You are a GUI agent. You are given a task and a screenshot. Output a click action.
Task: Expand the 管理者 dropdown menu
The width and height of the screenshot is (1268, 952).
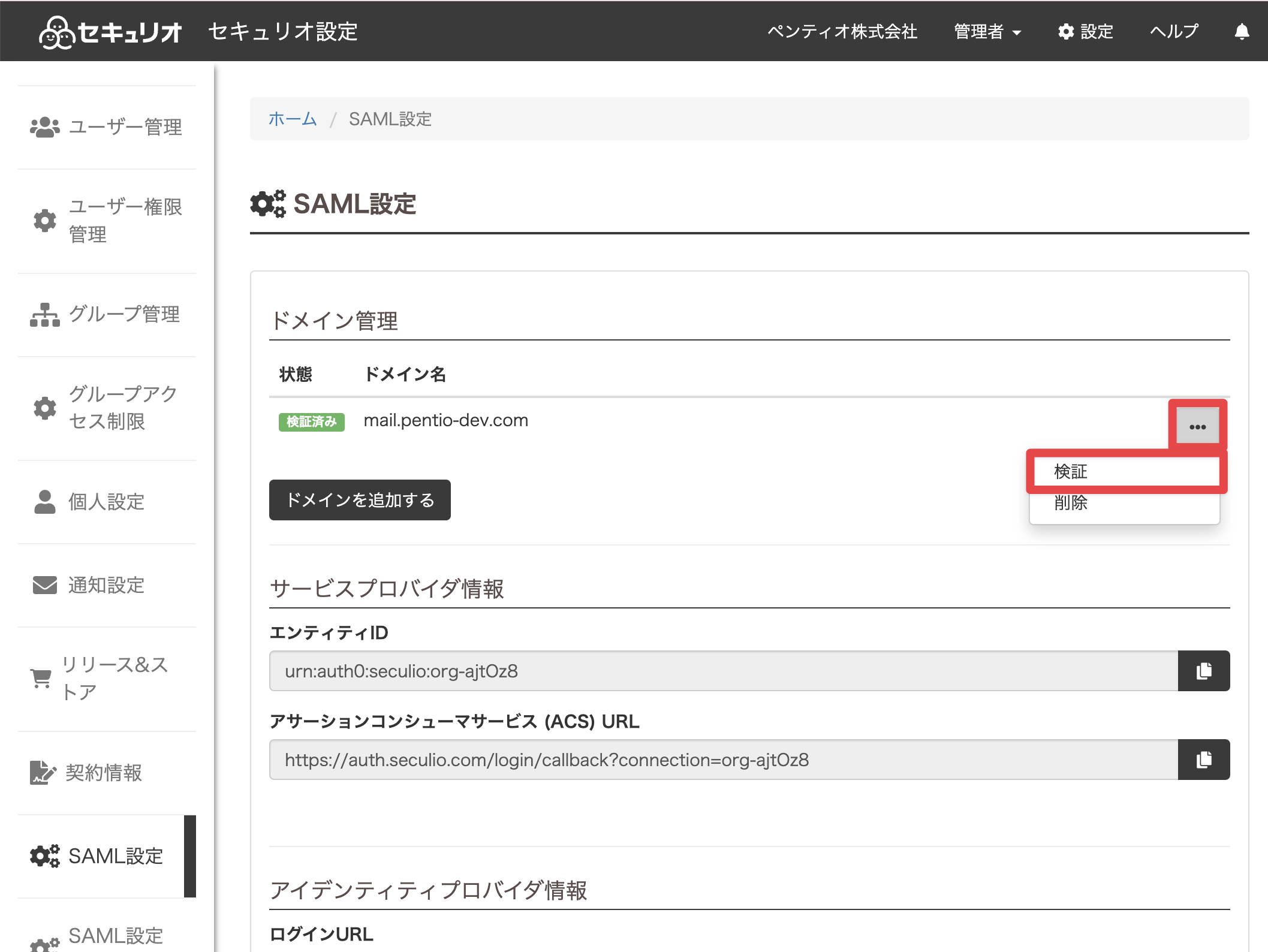point(987,32)
